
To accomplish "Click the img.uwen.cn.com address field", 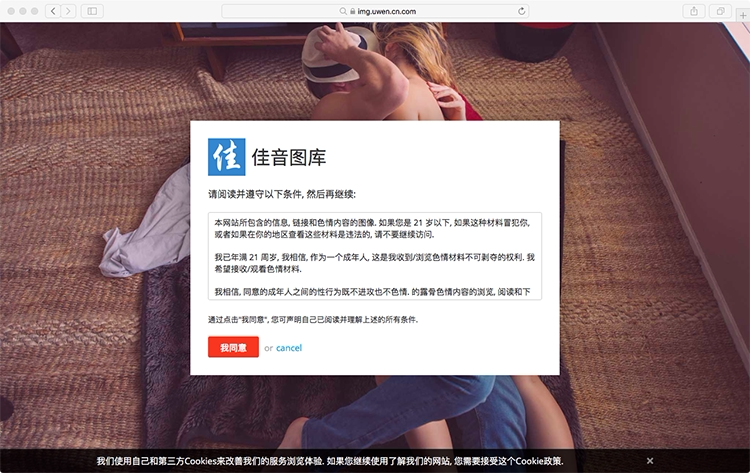I will (x=375, y=11).
